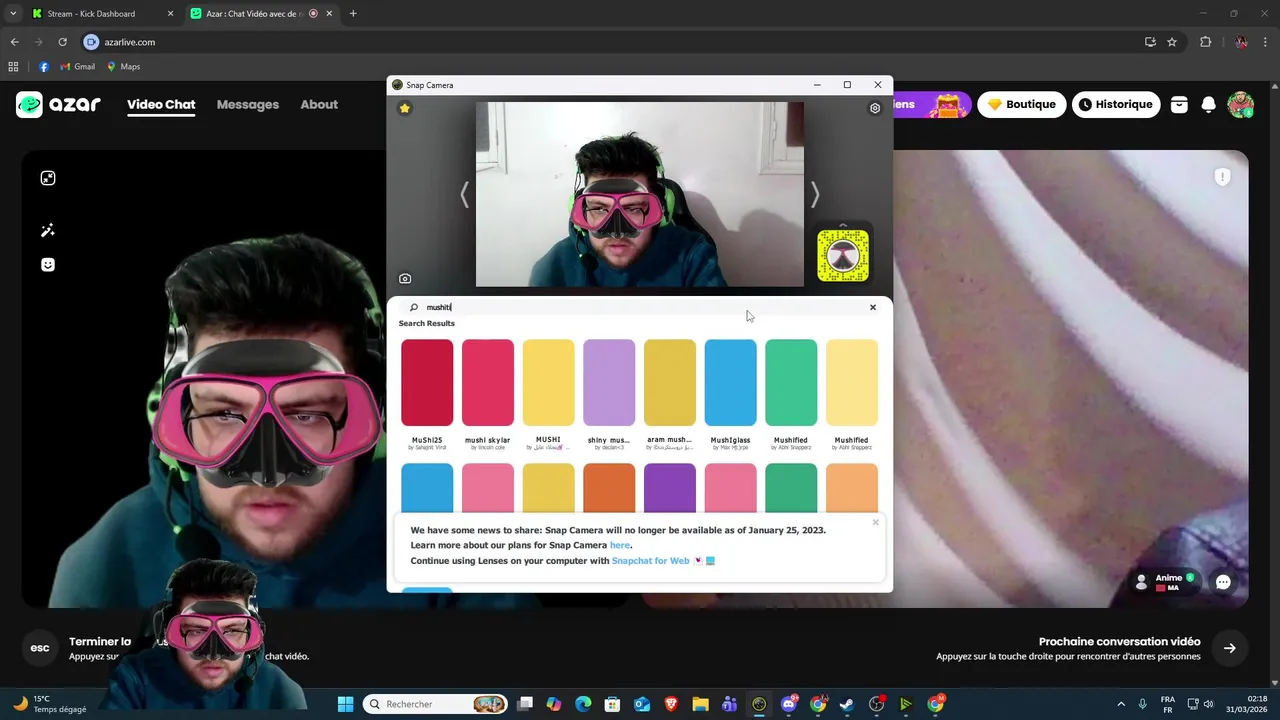Select green Mushified lens
The height and width of the screenshot is (720, 1280).
tap(791, 383)
